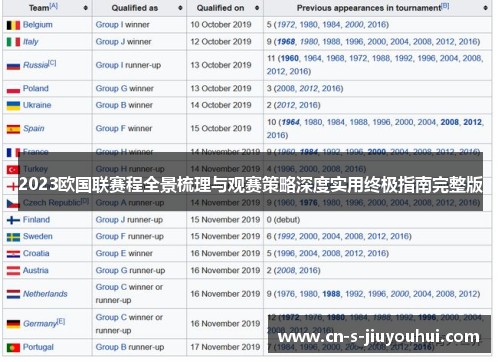Sort by Previous appearances column arrows
This screenshot has height=362, width=500.
tap(485, 8)
